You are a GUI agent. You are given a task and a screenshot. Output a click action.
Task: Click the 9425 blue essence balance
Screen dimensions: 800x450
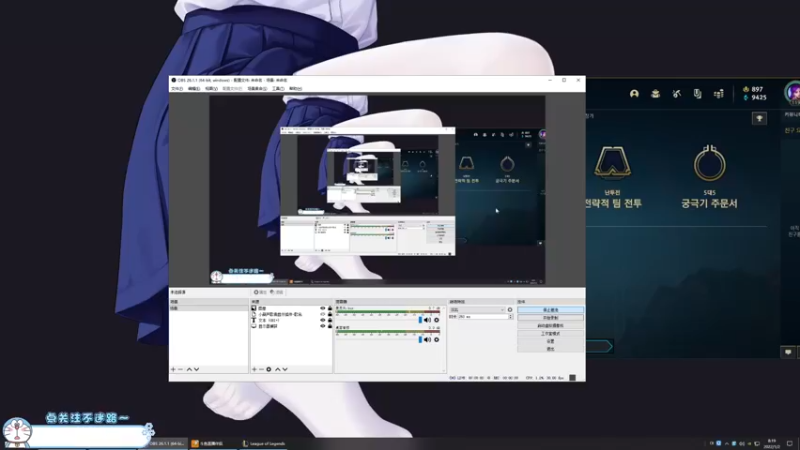tap(755, 97)
